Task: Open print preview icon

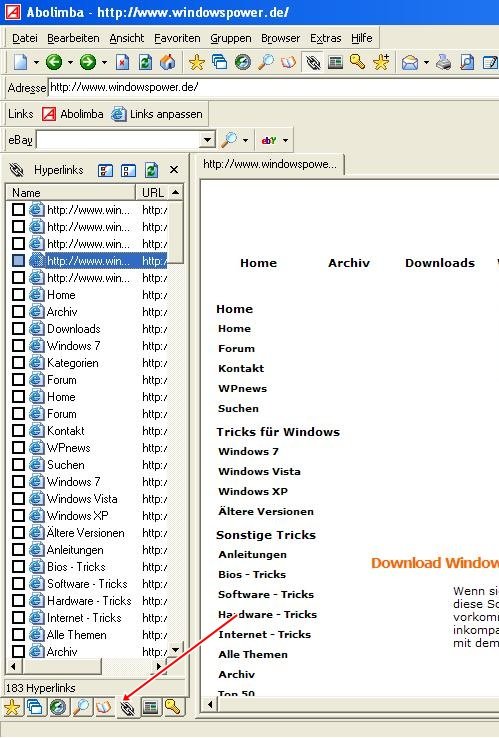Action: 467,62
